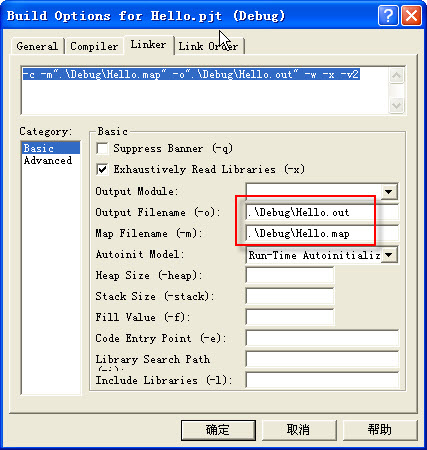Switch to the General tab
The image size is (427, 450).
(x=37, y=46)
